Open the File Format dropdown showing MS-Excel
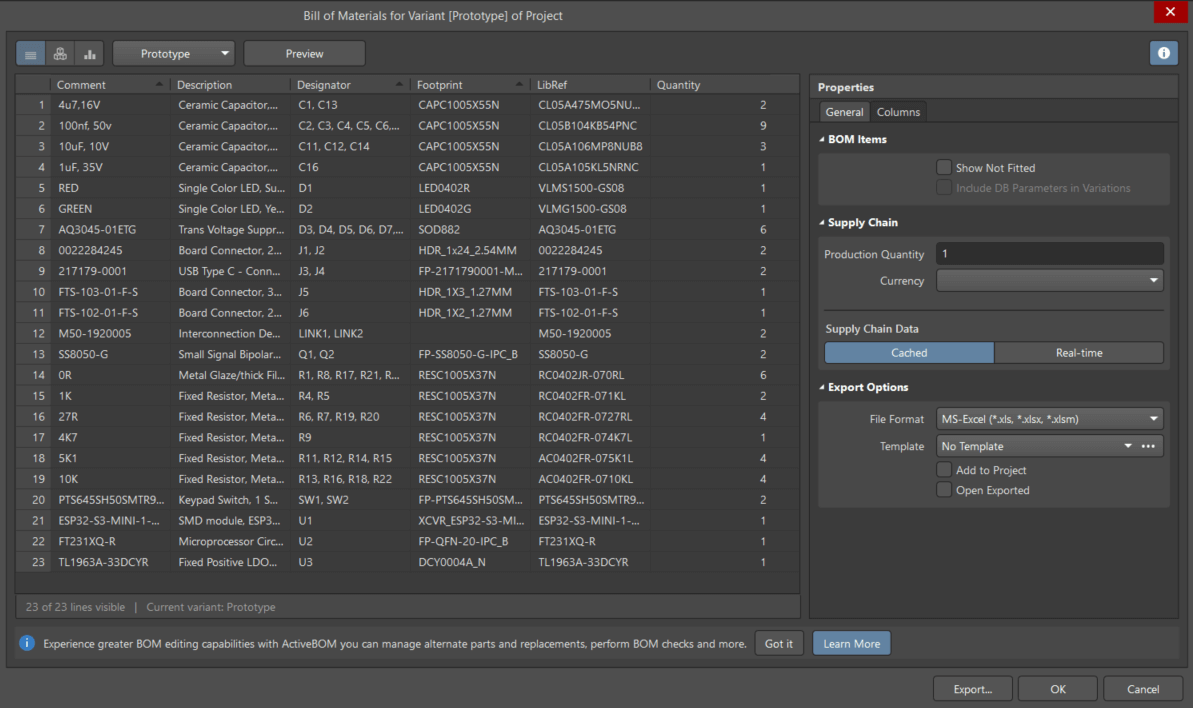This screenshot has height=708, width=1193. [x=1049, y=418]
